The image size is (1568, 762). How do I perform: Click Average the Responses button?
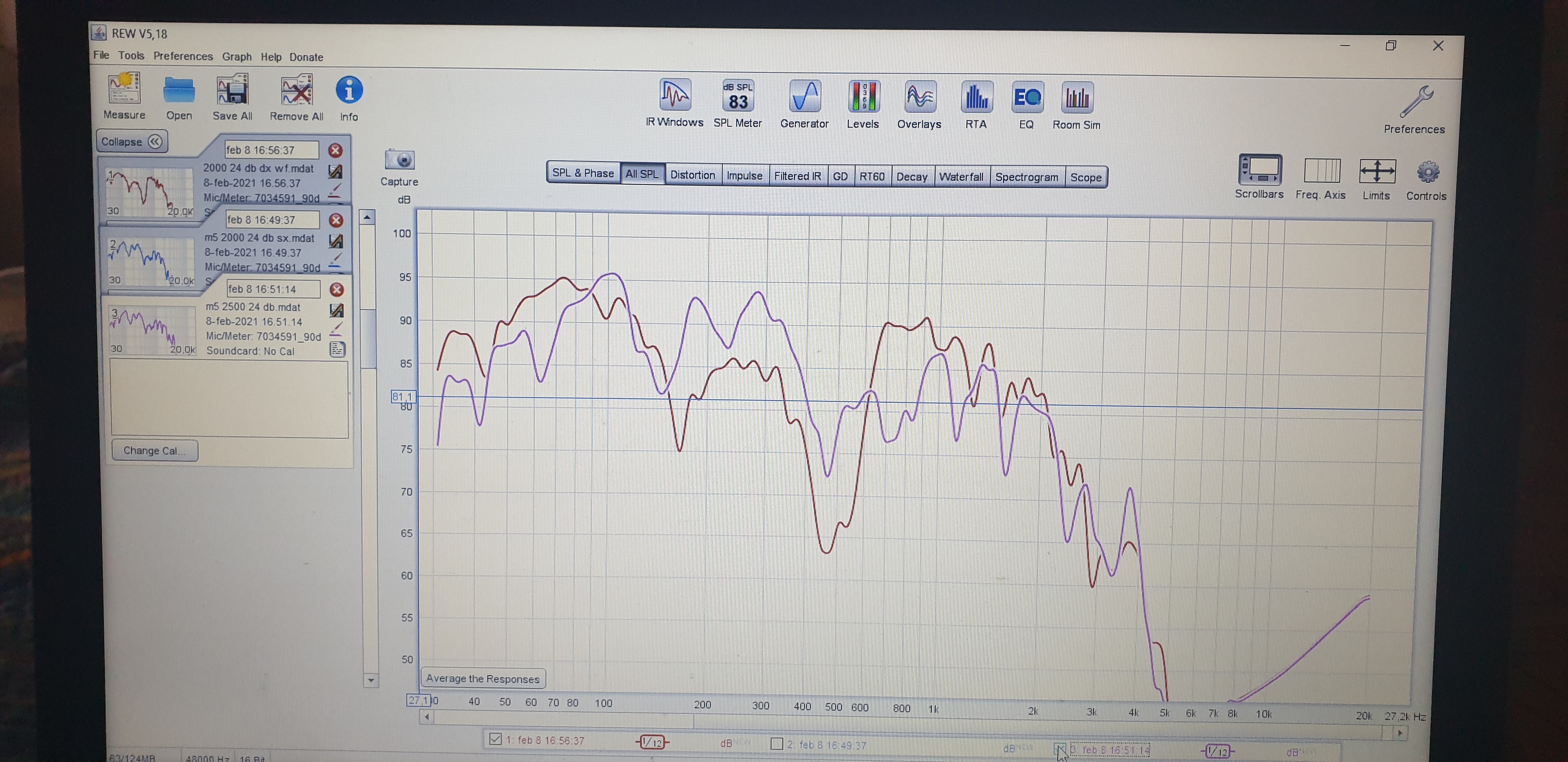click(483, 679)
